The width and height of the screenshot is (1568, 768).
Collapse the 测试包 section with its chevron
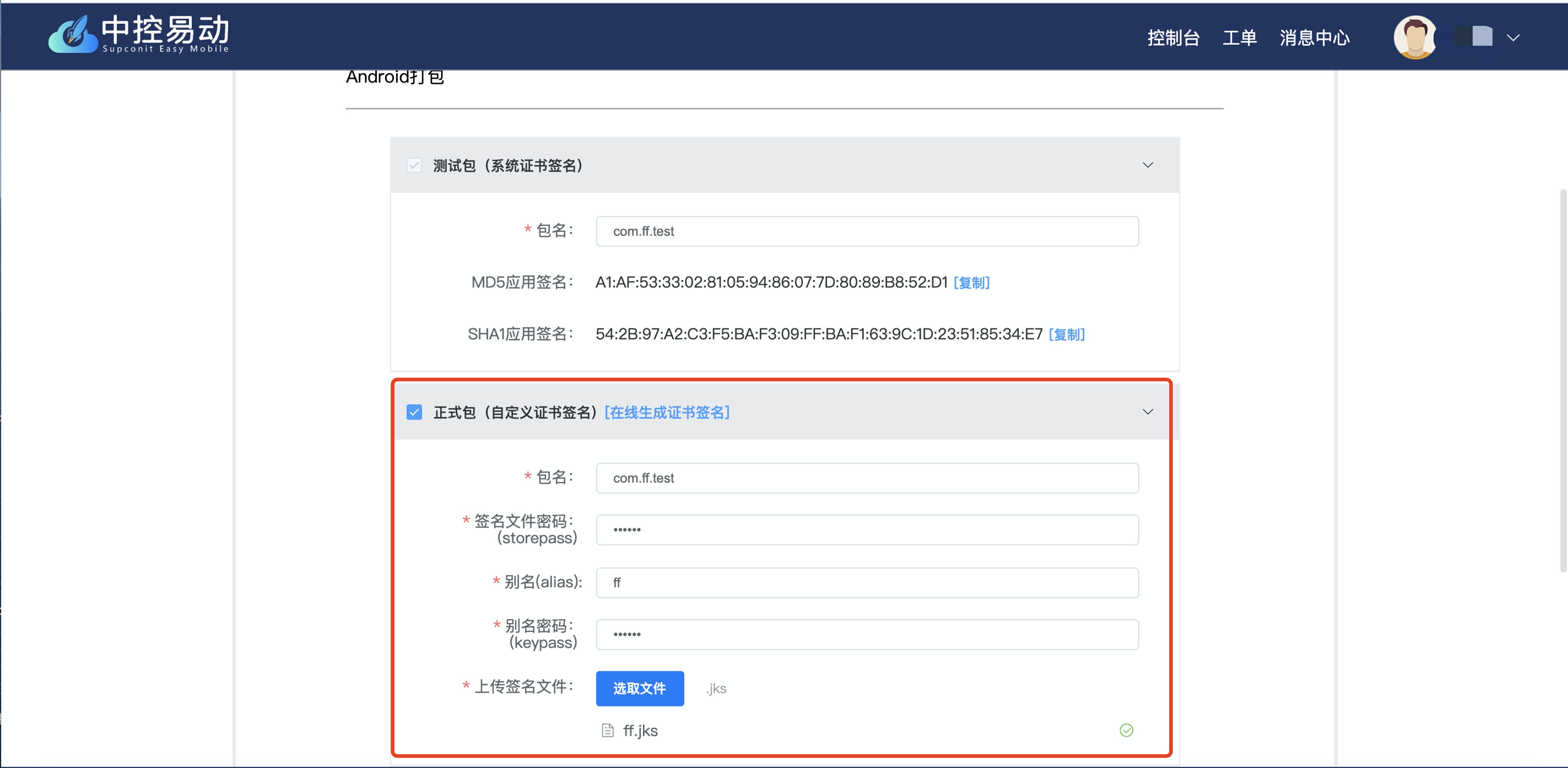pyautogui.click(x=1148, y=165)
